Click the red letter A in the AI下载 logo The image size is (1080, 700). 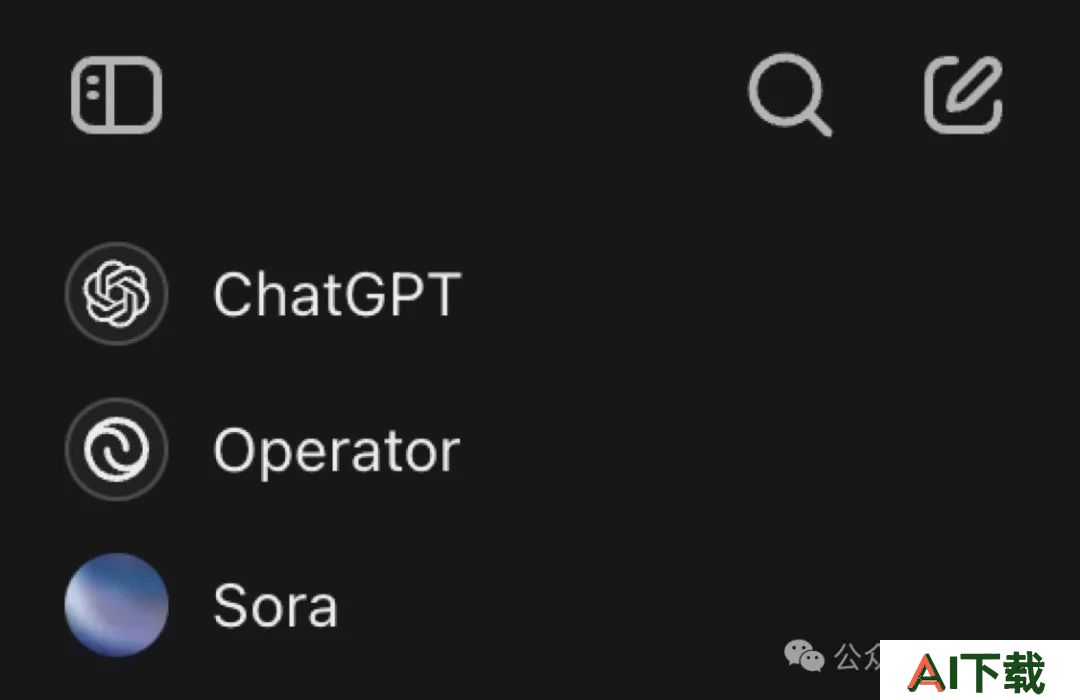click(926, 672)
